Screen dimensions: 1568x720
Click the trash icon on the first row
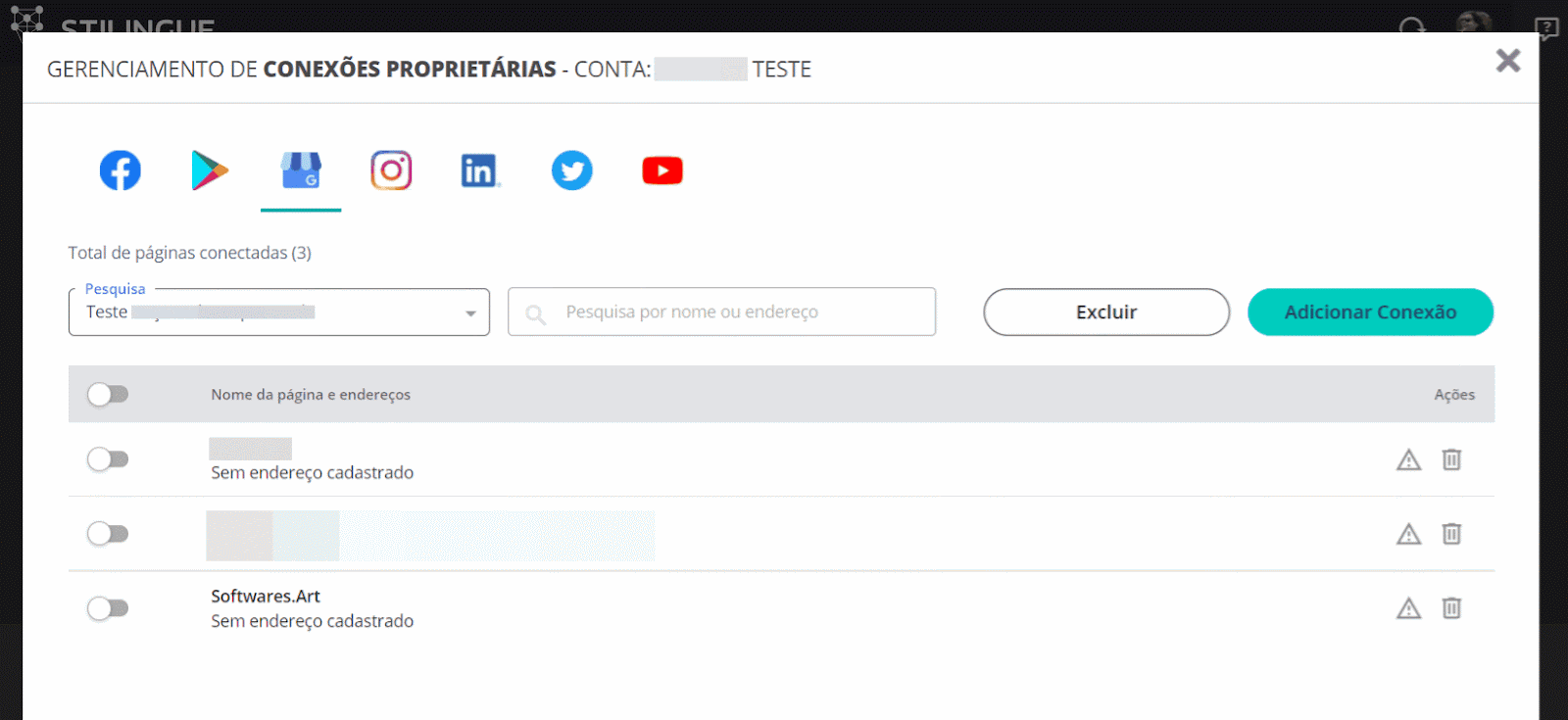pos(1451,459)
